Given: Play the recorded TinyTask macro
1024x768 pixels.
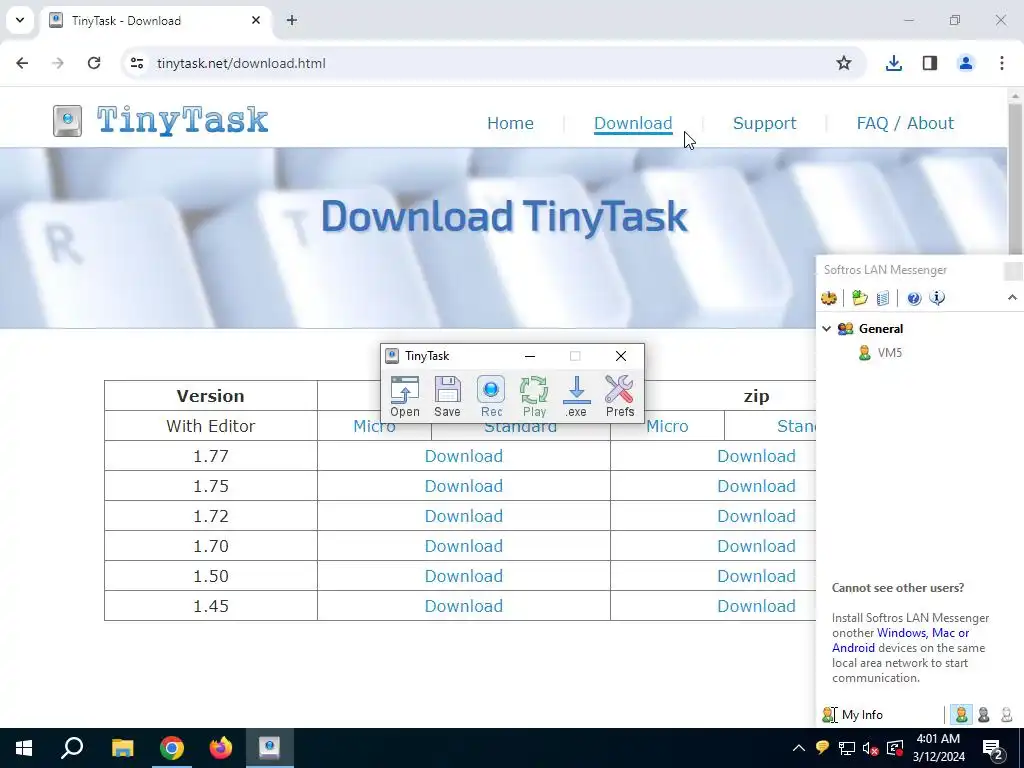Looking at the screenshot, I should (534, 396).
